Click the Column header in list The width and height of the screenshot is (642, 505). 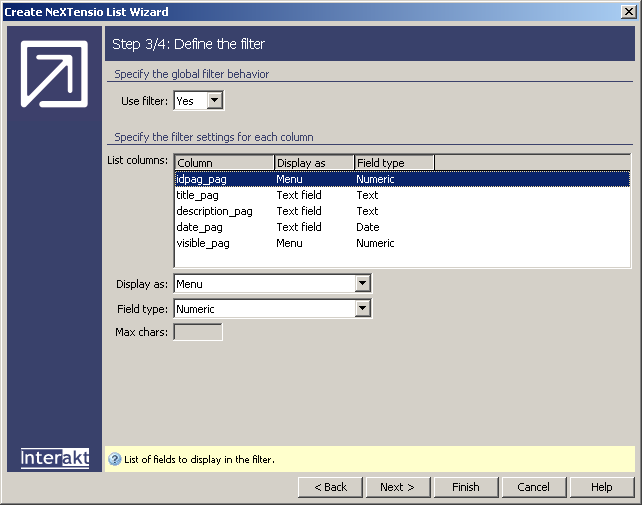pyautogui.click(x=224, y=163)
